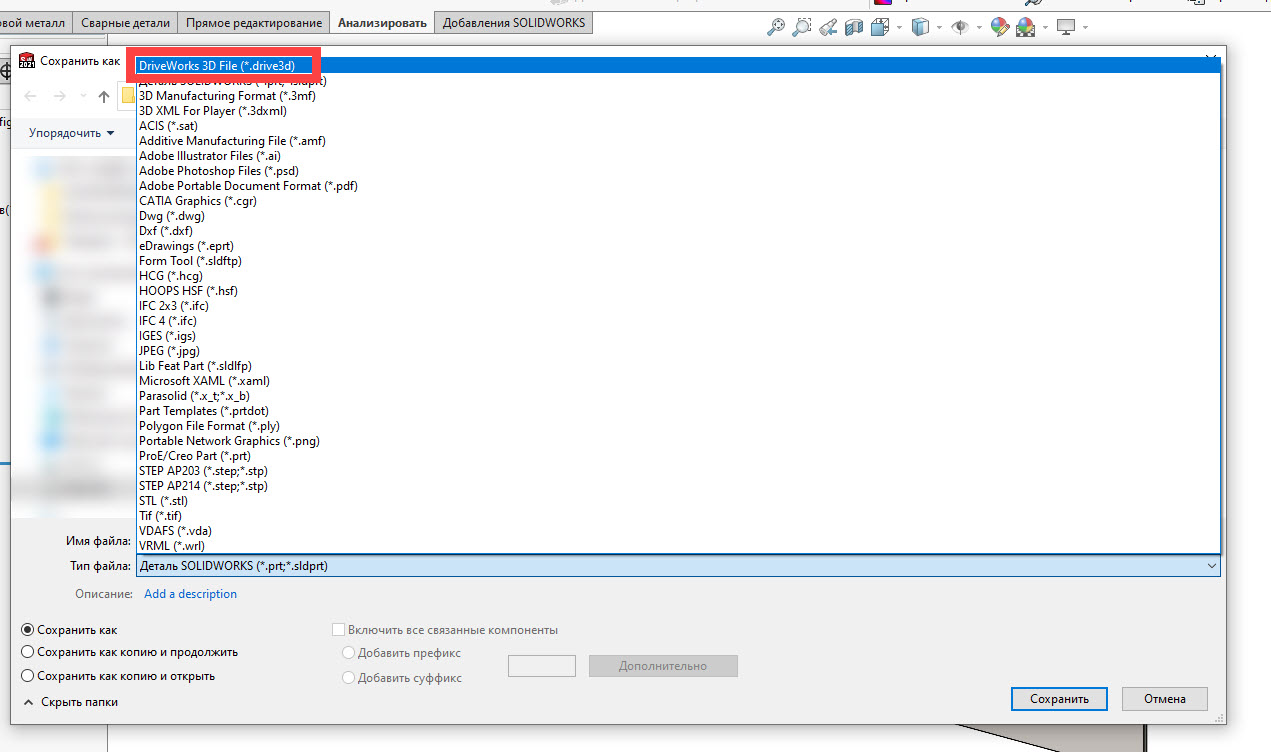Select Adobe Photoshop Files (*.psd)
Image resolution: width=1271 pixels, height=752 pixels.
[x=678, y=171]
